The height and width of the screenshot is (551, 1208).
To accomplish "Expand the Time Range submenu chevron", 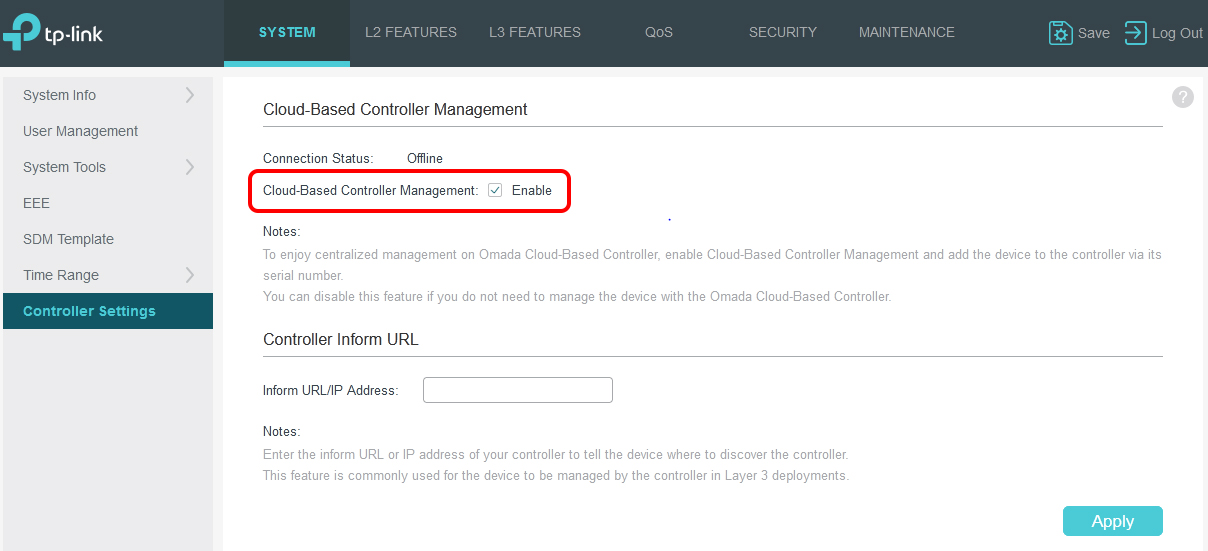I will pos(190,275).
